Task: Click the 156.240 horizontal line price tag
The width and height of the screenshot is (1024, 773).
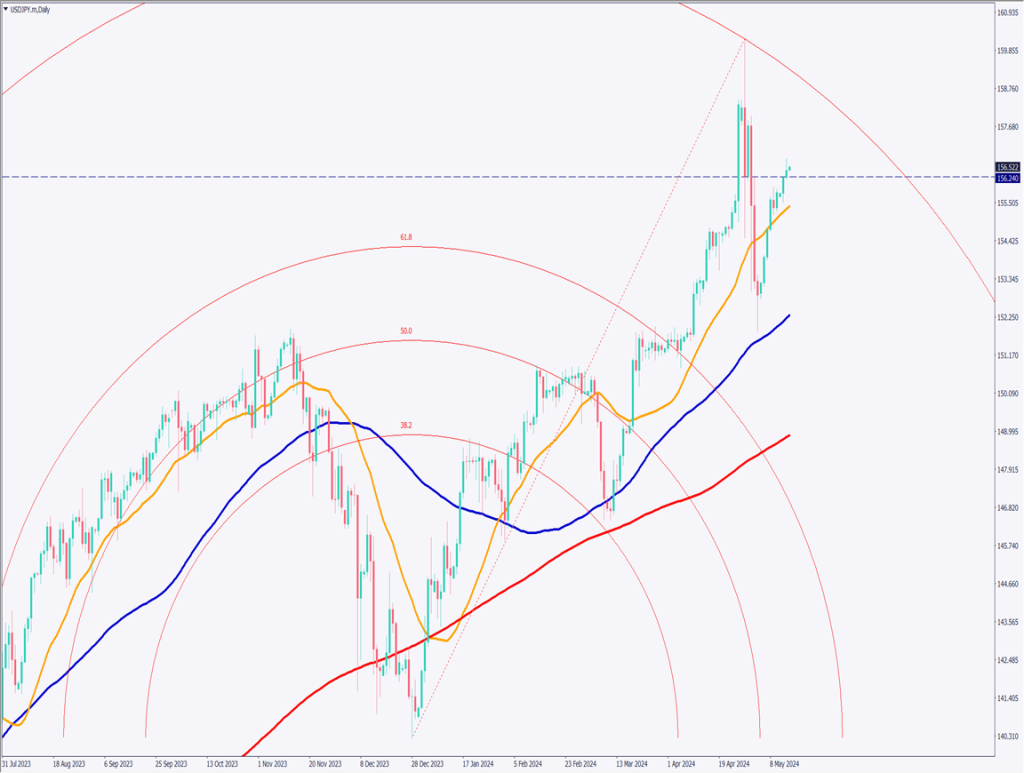Action: (1008, 177)
